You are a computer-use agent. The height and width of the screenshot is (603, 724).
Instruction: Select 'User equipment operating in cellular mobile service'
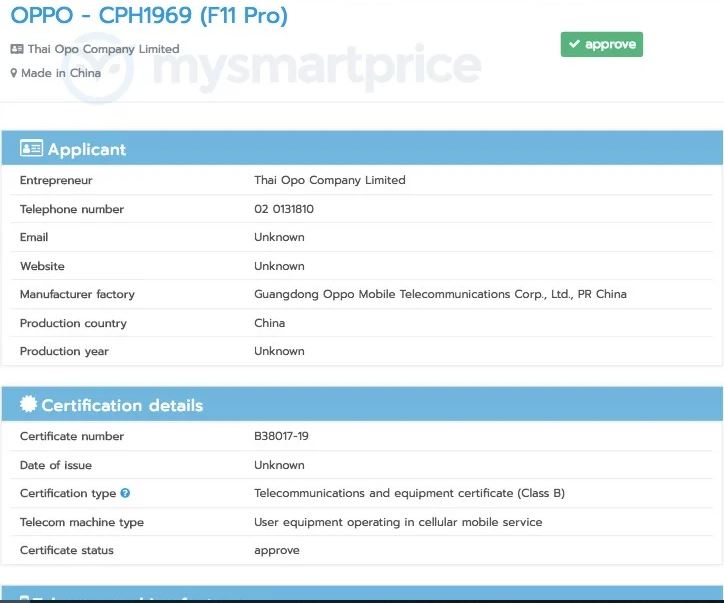click(x=398, y=522)
